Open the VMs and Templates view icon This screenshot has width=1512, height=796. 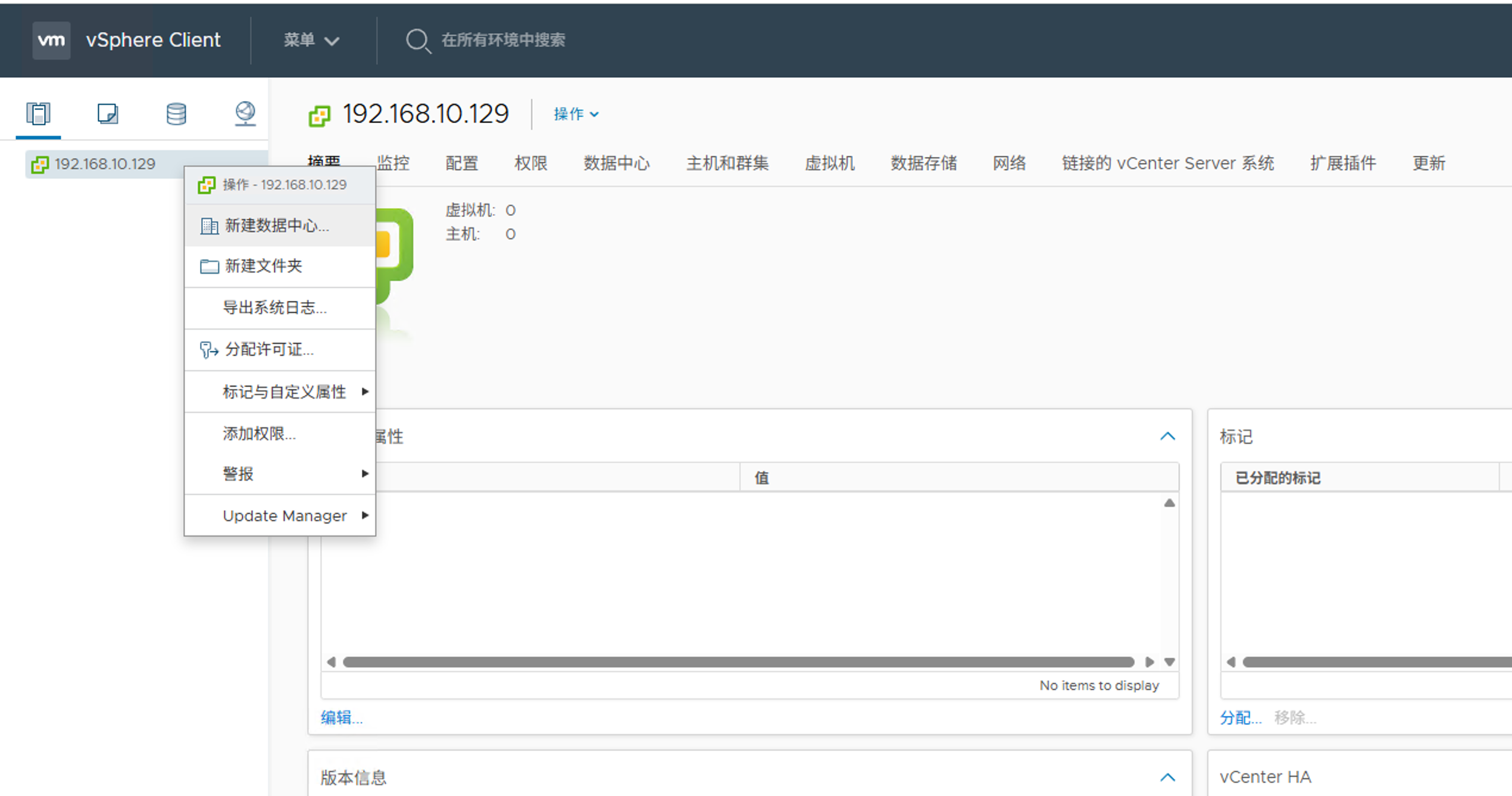click(x=108, y=114)
